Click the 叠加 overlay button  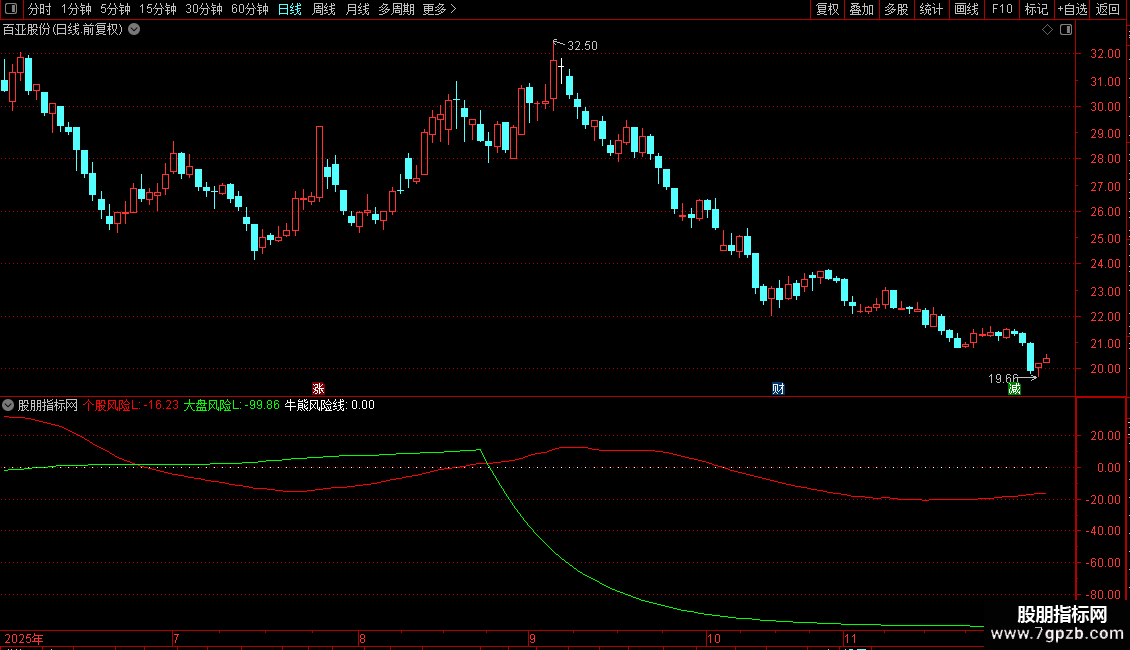(x=861, y=9)
